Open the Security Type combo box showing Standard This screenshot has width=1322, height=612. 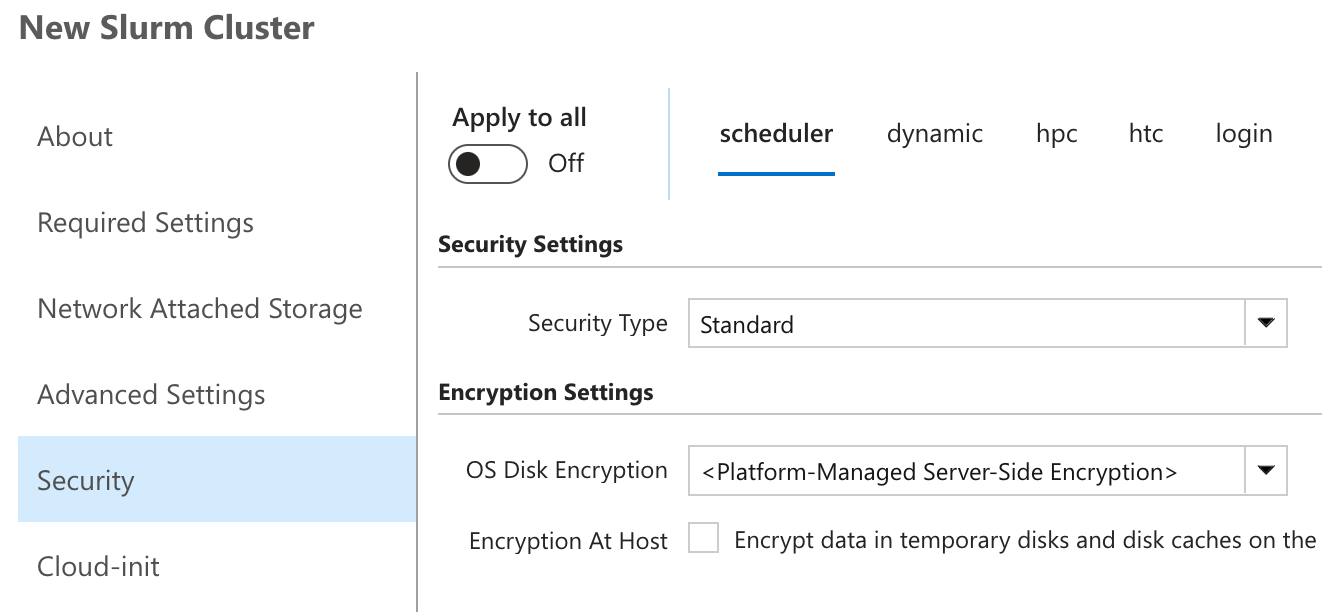click(966, 324)
